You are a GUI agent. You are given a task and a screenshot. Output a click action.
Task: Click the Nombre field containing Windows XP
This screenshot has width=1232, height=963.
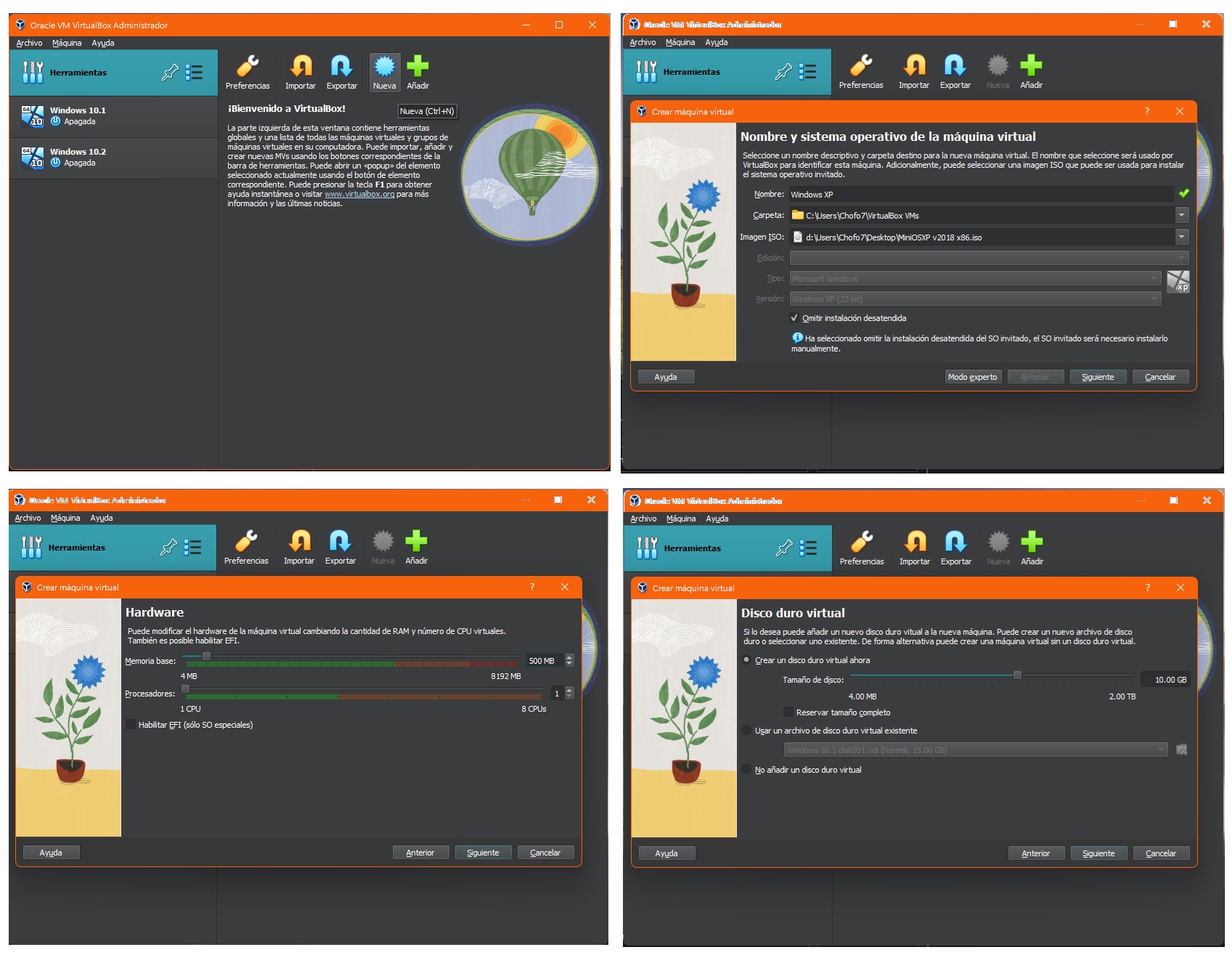[982, 194]
